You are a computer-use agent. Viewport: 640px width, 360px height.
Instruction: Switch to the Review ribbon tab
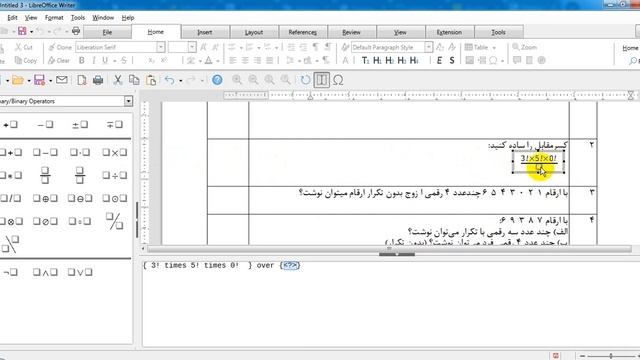(x=351, y=32)
